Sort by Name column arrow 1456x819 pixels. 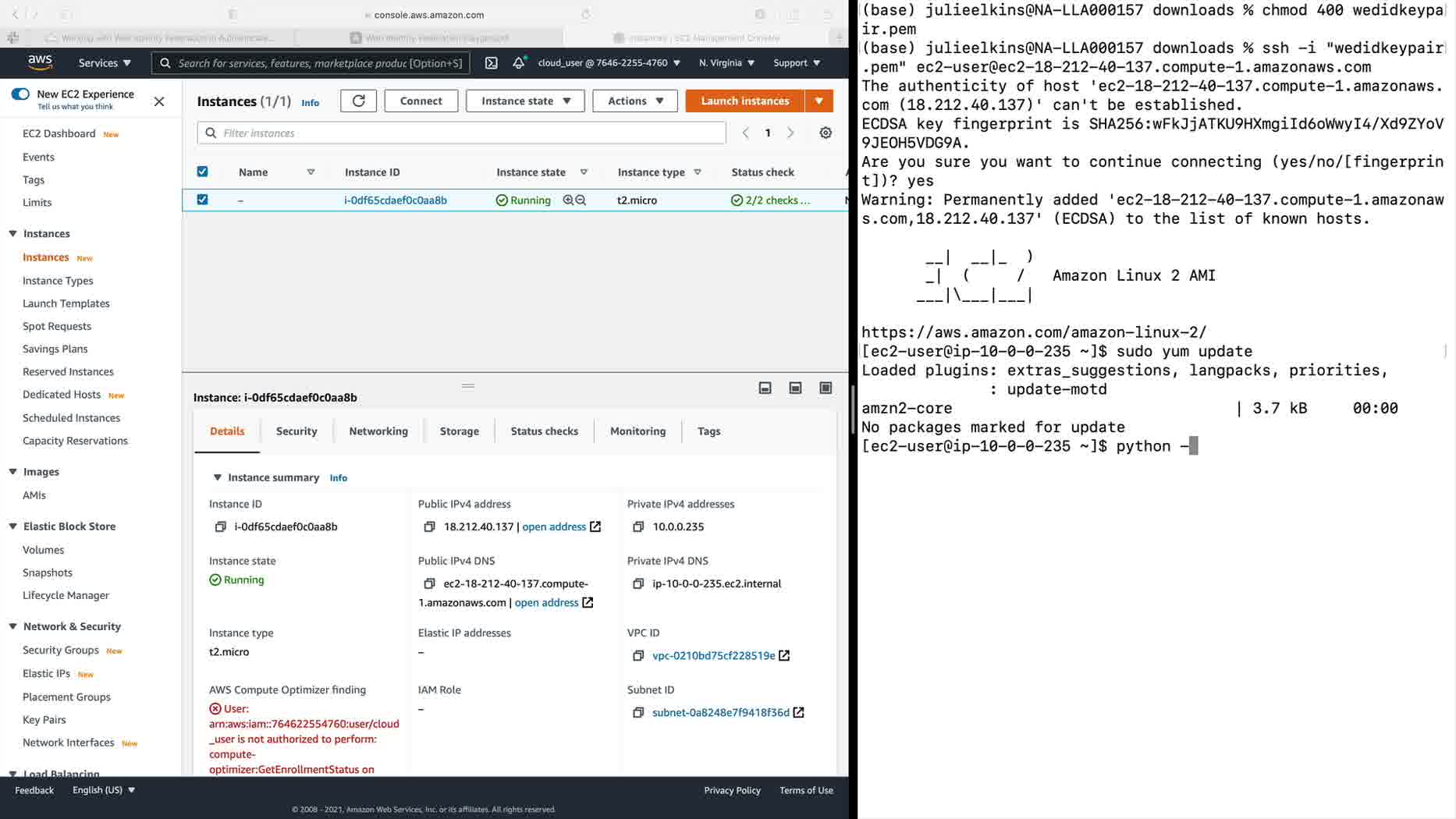[311, 172]
